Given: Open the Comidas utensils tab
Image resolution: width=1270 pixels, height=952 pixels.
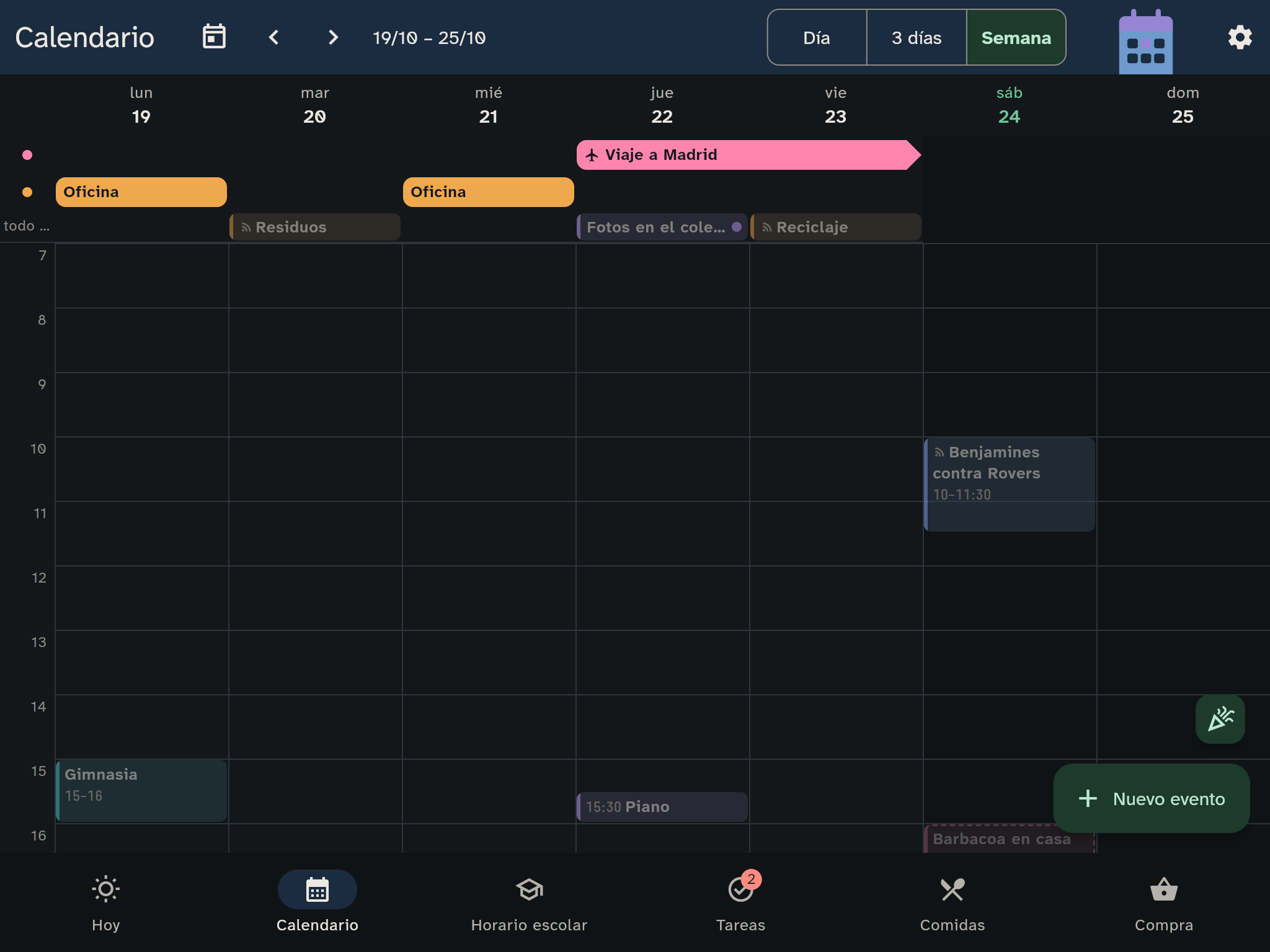Looking at the screenshot, I should click(x=952, y=903).
